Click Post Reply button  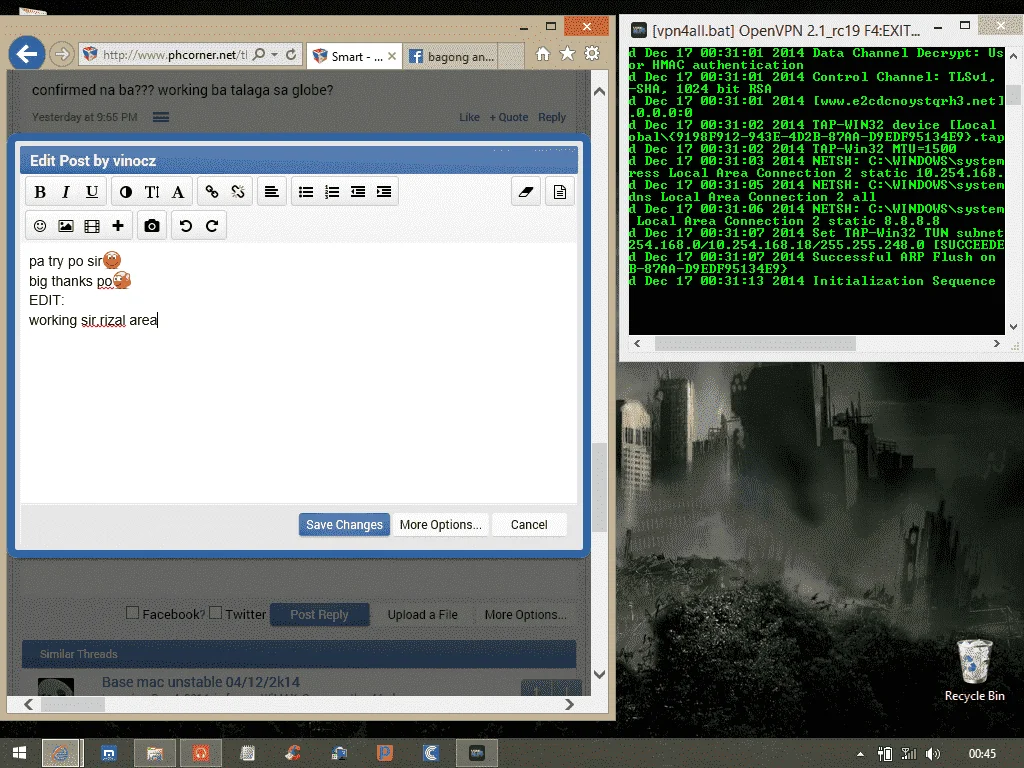(x=319, y=615)
